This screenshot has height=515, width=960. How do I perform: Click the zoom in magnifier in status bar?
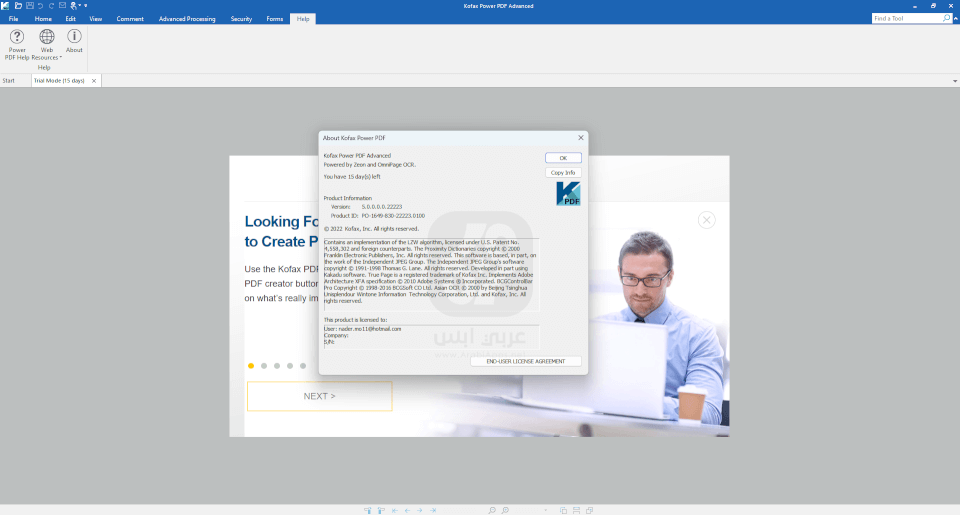coord(505,510)
